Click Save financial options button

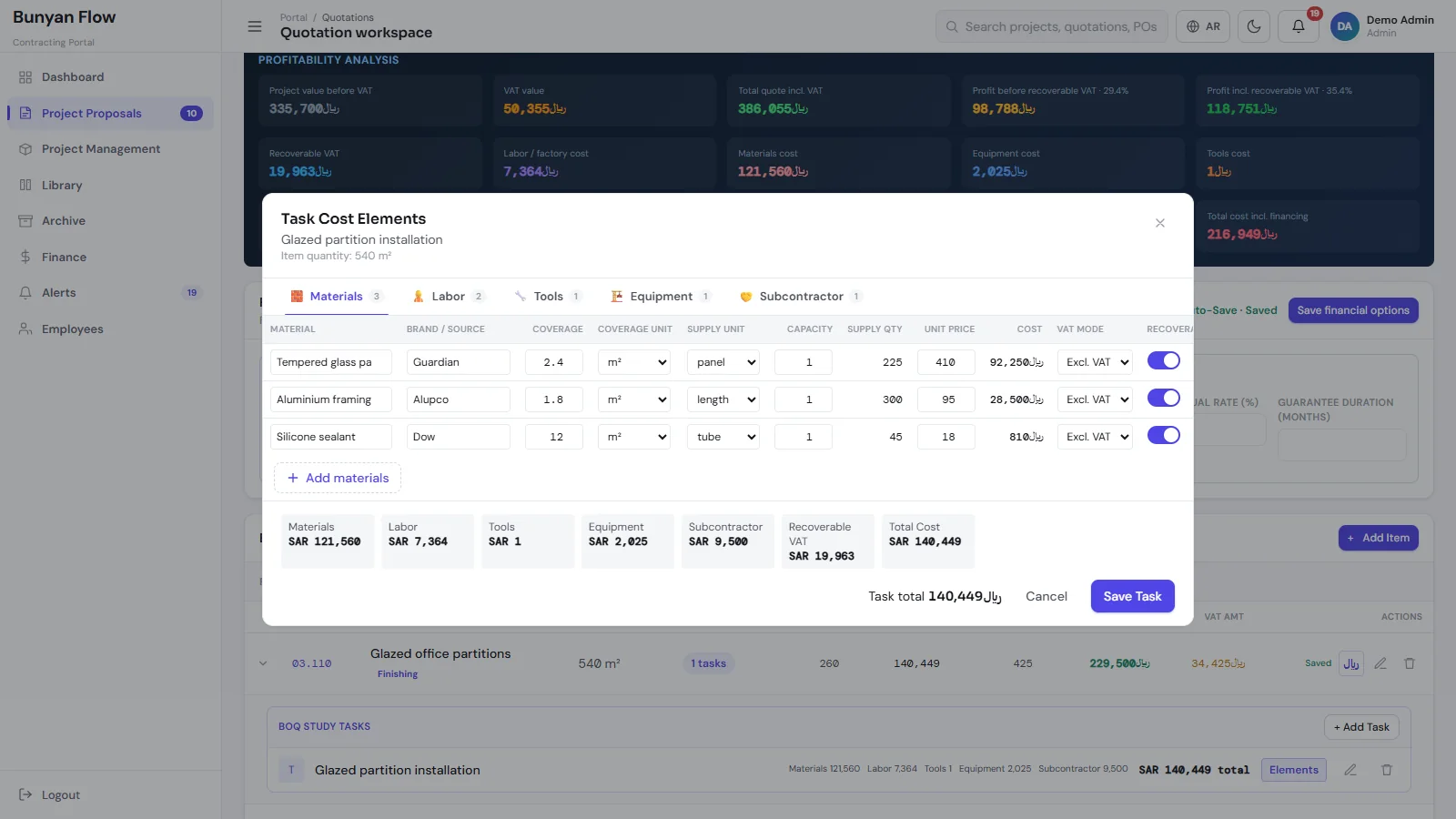(x=1353, y=310)
